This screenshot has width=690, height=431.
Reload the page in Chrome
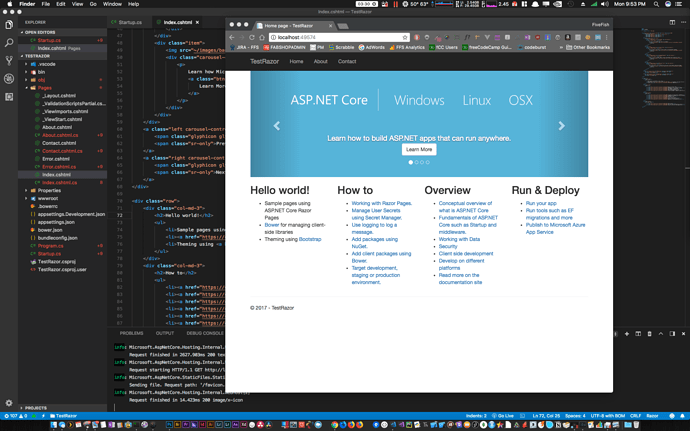tap(252, 37)
